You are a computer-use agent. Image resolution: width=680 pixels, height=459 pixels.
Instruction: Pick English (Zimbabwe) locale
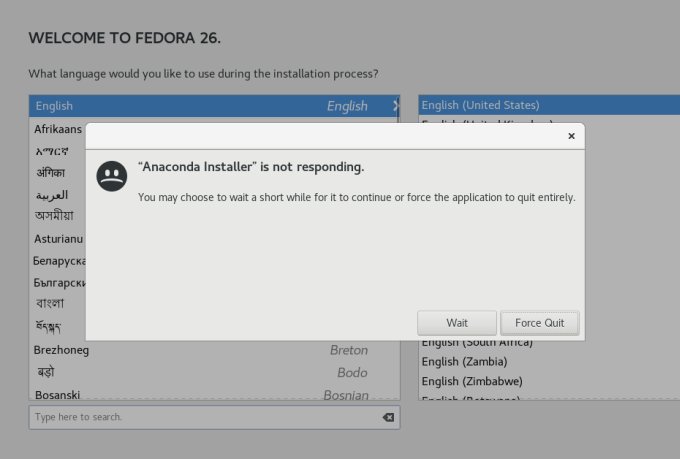point(472,381)
